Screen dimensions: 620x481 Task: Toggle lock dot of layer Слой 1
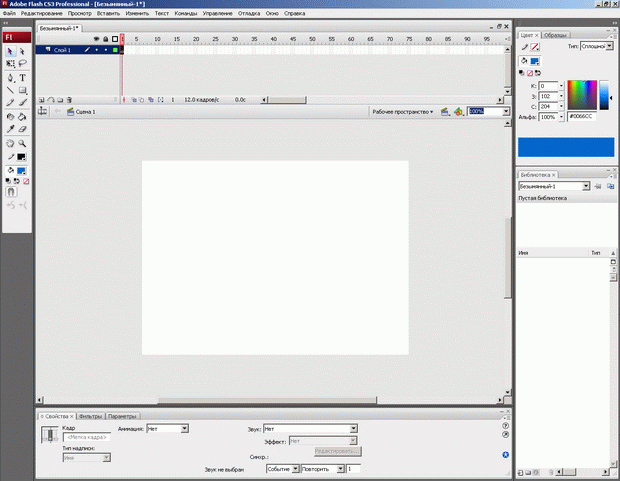105,49
